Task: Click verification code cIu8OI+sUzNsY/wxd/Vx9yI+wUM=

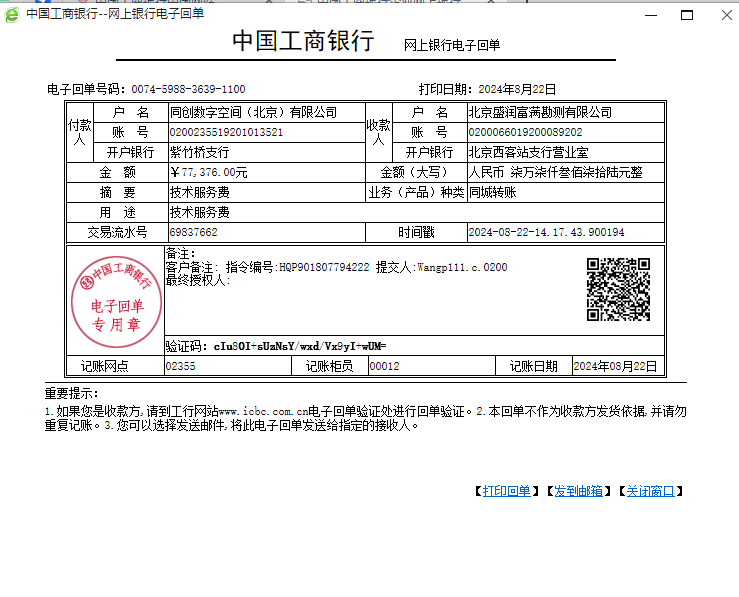Action: tap(300, 346)
